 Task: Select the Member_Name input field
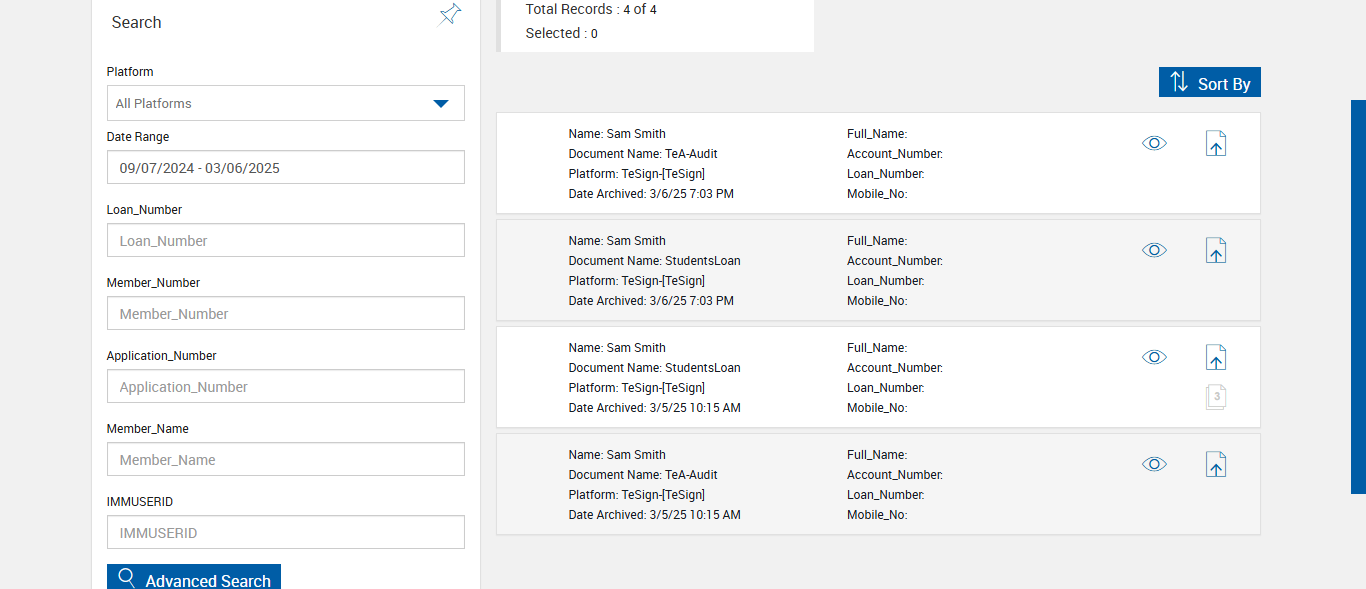[285, 460]
